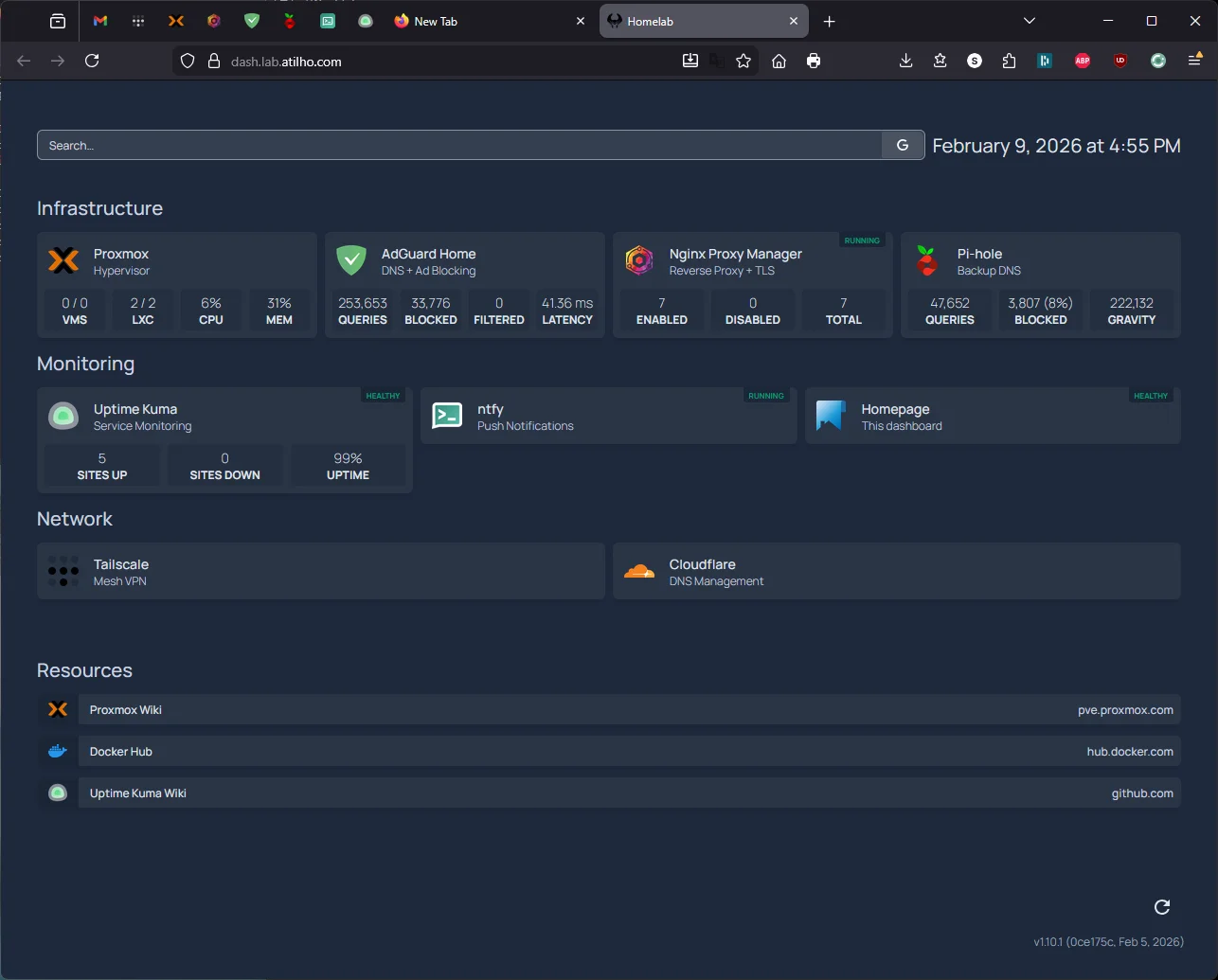
Task: Click the Docker whale icon beside Docker Hub
Action: [x=58, y=751]
